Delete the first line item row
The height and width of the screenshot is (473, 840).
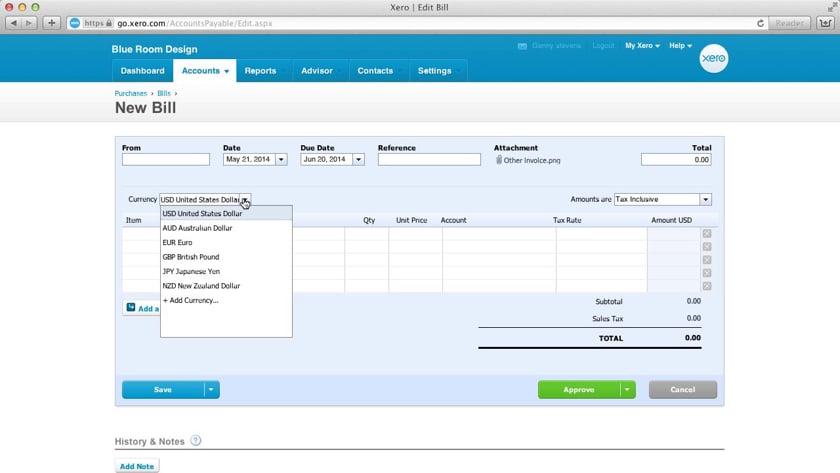pos(707,234)
